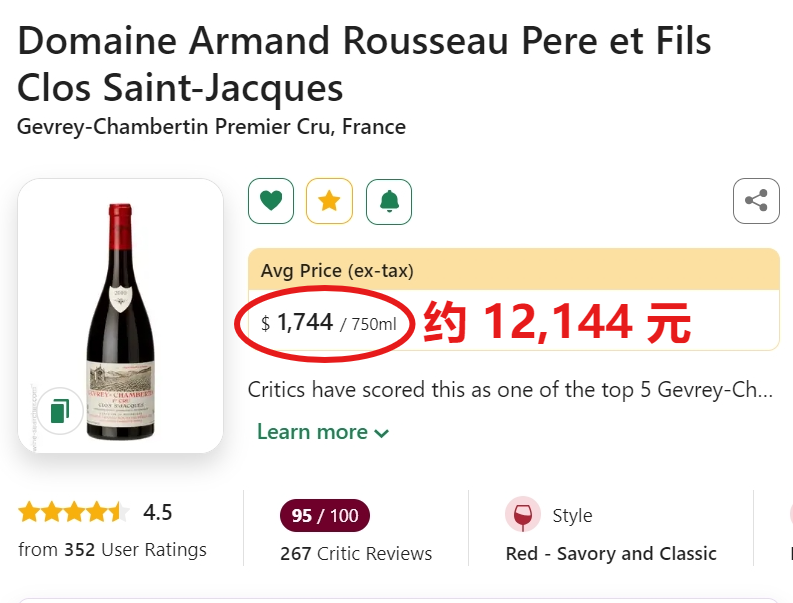Image resolution: width=793 pixels, height=603 pixels.
Task: Click the five-star rating graphic
Action: (x=73, y=513)
